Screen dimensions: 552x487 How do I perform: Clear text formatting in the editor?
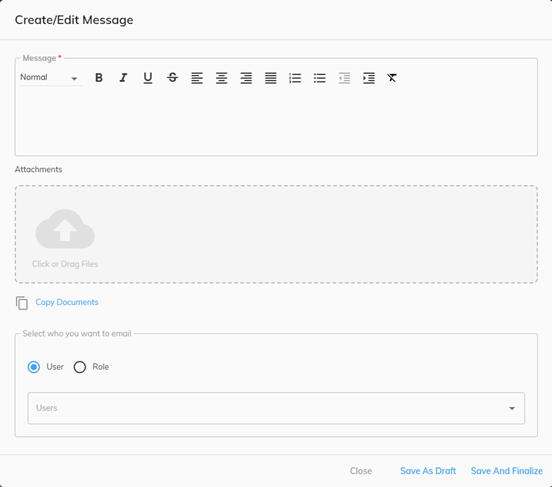click(392, 78)
